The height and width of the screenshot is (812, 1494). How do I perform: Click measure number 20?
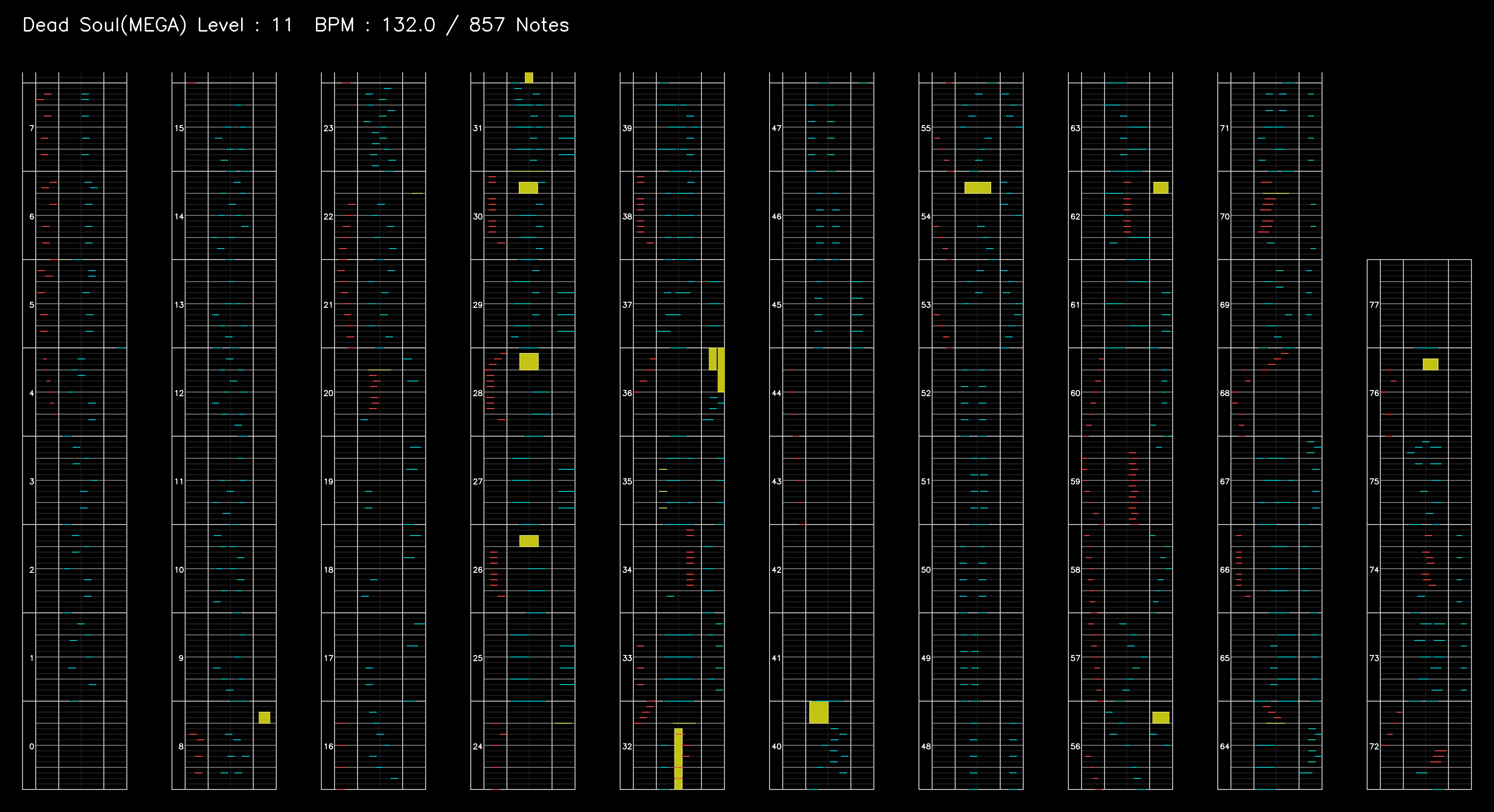[329, 393]
